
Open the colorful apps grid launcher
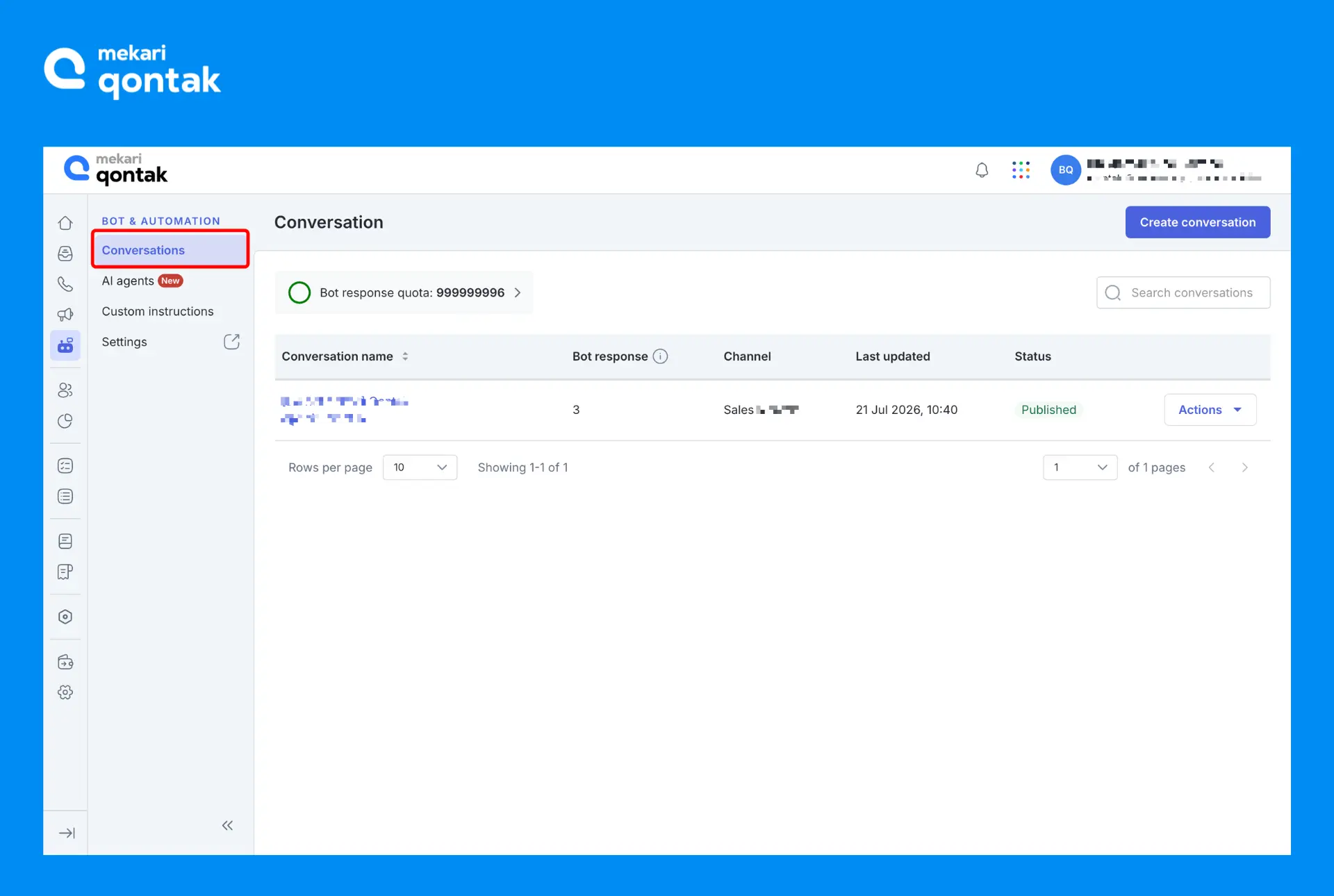1021,170
